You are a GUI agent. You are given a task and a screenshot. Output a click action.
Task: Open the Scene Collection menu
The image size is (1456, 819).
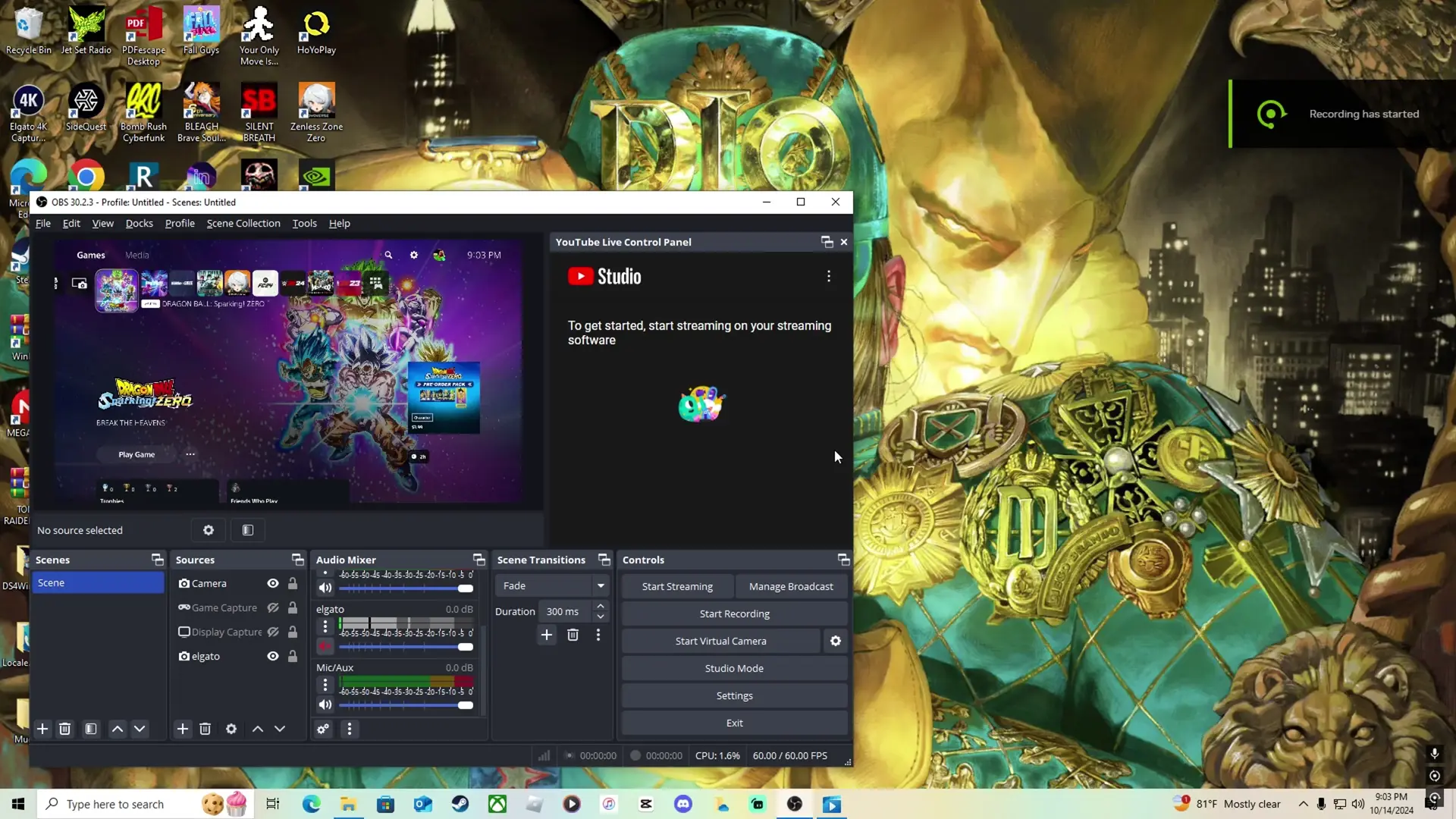pos(243,223)
